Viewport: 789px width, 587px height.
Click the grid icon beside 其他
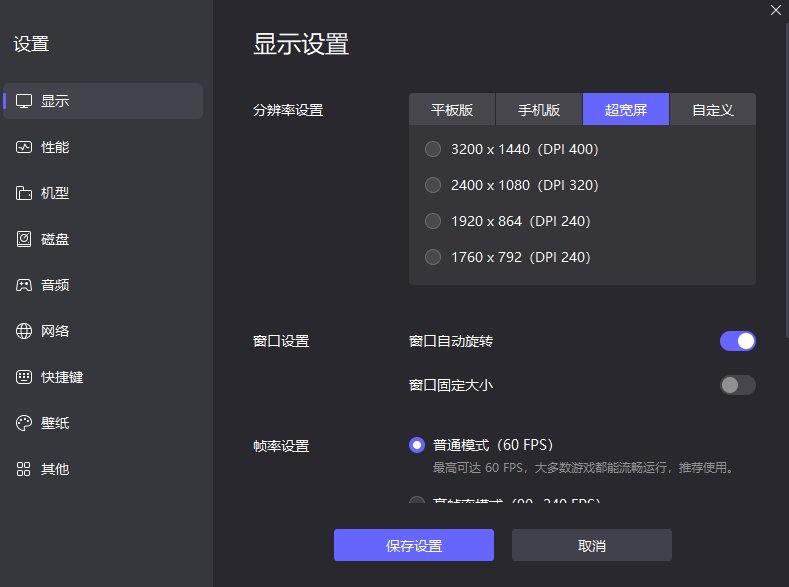coord(24,469)
